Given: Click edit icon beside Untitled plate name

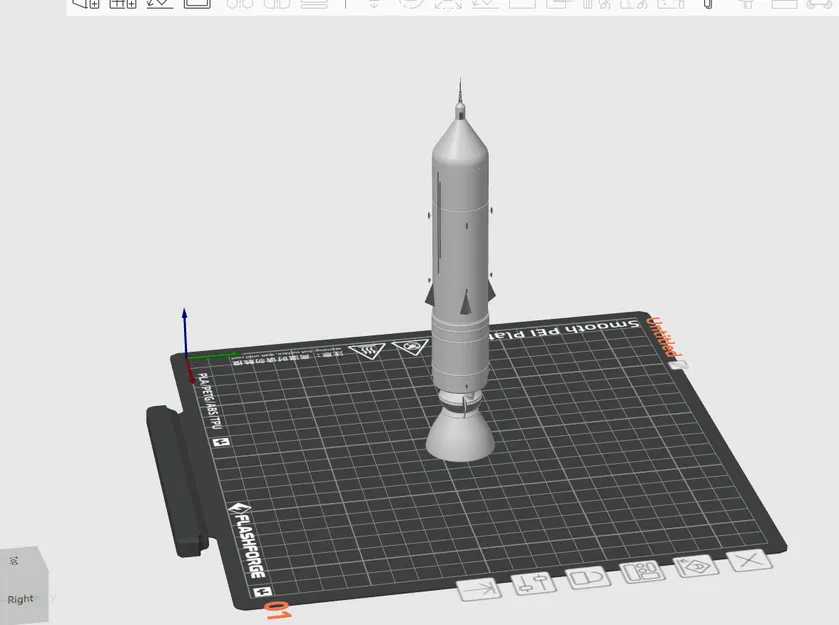Looking at the screenshot, I should [678, 365].
